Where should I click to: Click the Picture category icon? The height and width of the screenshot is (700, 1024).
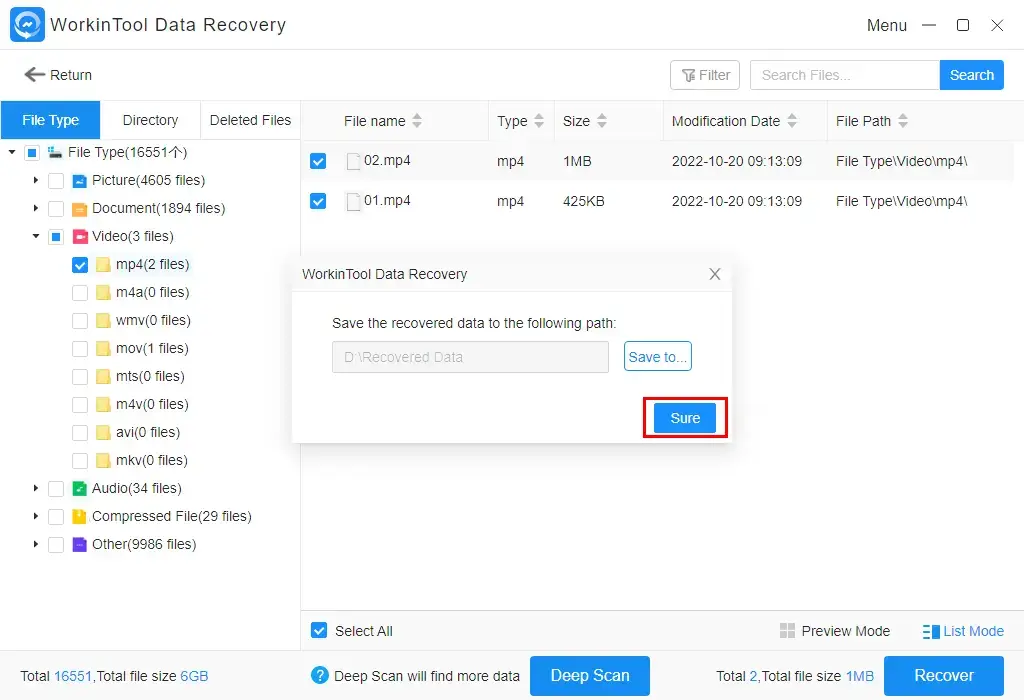pyautogui.click(x=79, y=181)
